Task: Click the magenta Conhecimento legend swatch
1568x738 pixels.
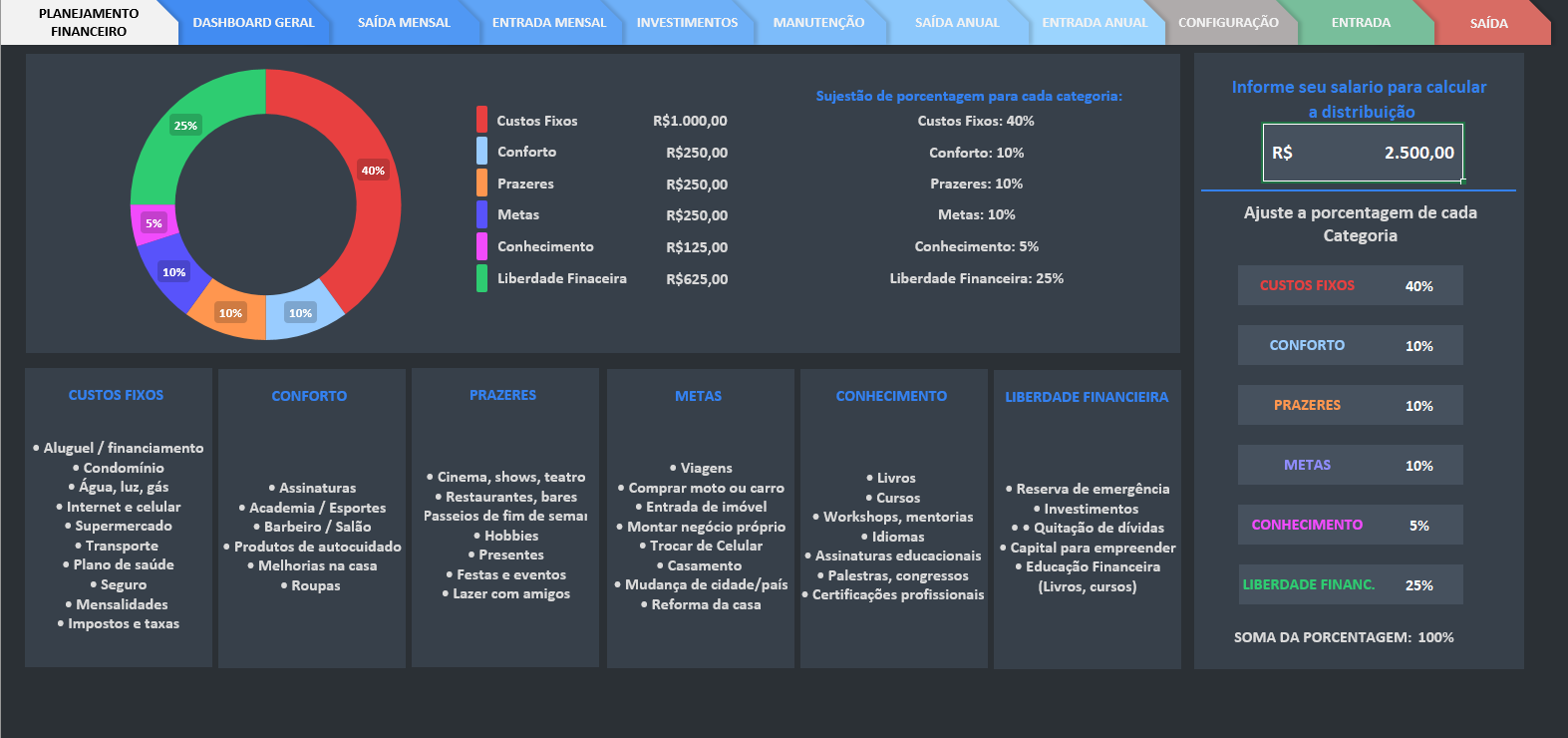Action: 481,246
